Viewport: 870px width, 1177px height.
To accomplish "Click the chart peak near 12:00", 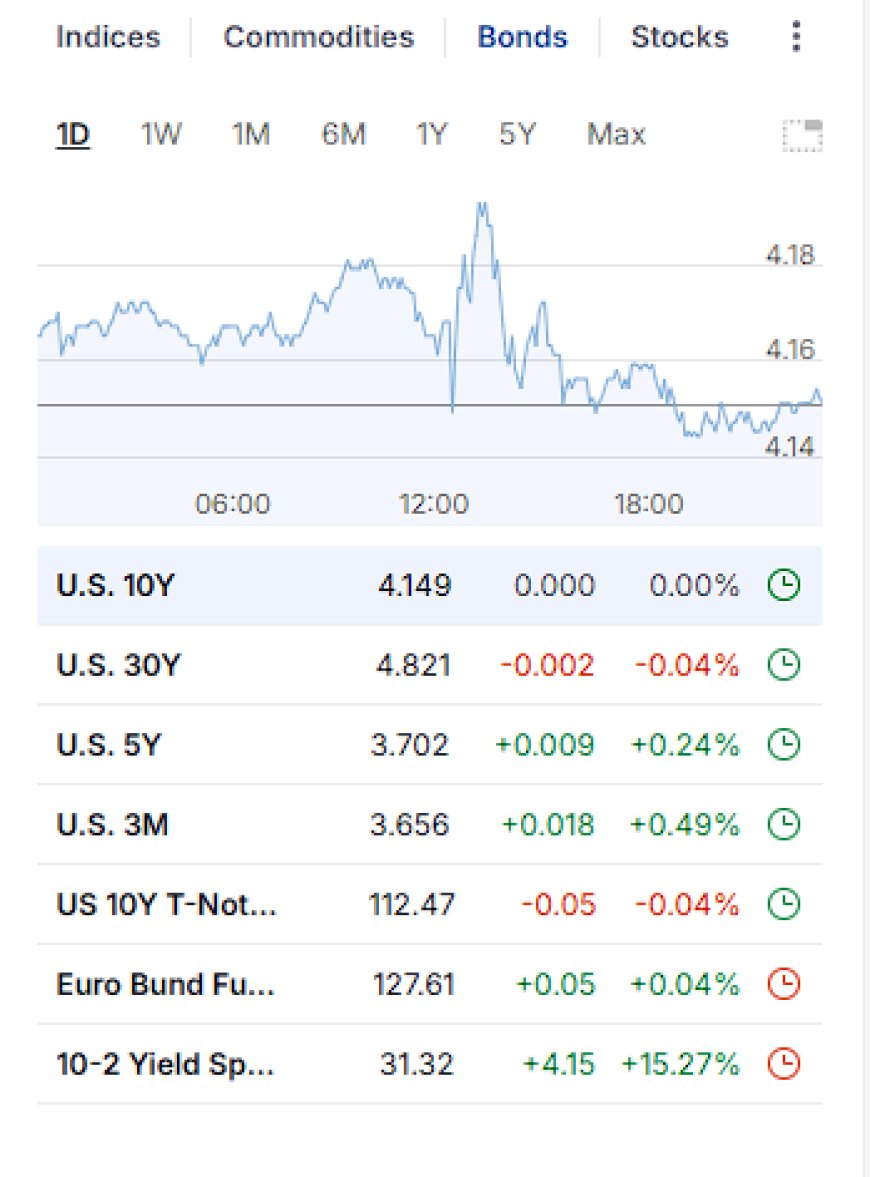I will 482,206.
